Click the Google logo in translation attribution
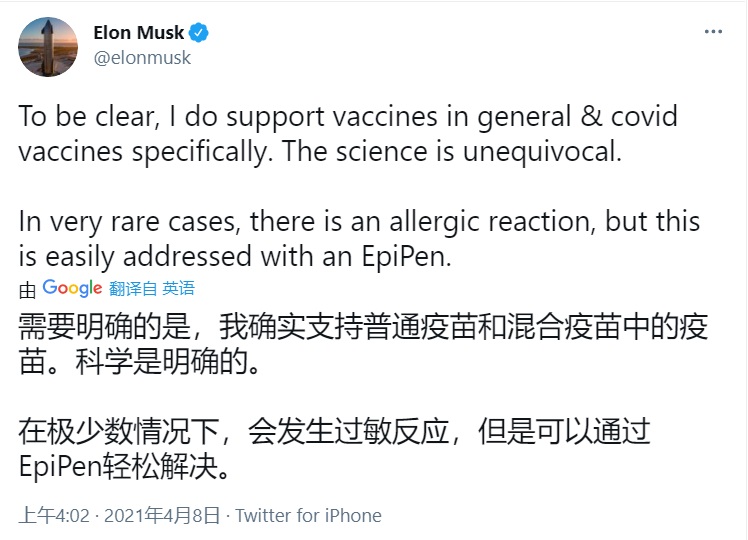748x540 pixels. point(72,289)
